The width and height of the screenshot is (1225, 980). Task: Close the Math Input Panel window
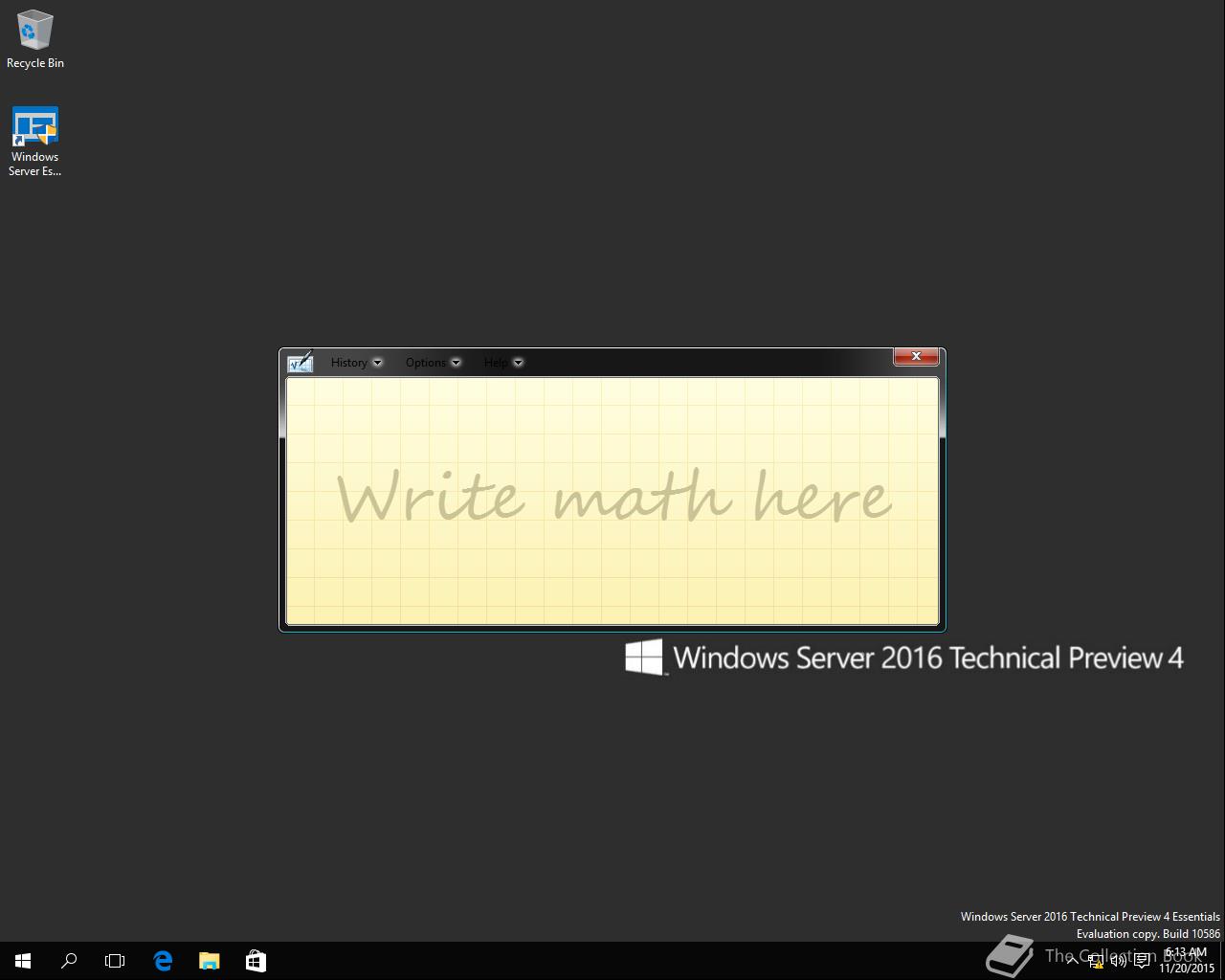[x=916, y=356]
